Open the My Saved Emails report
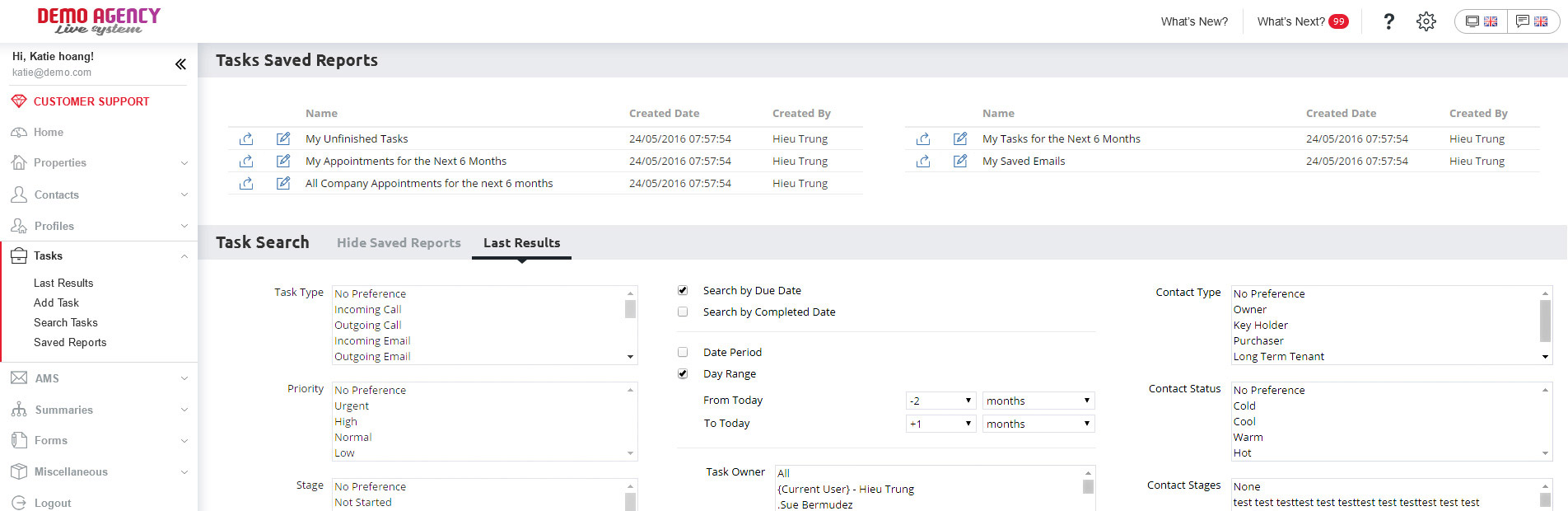The width and height of the screenshot is (1568, 511). 1024,161
